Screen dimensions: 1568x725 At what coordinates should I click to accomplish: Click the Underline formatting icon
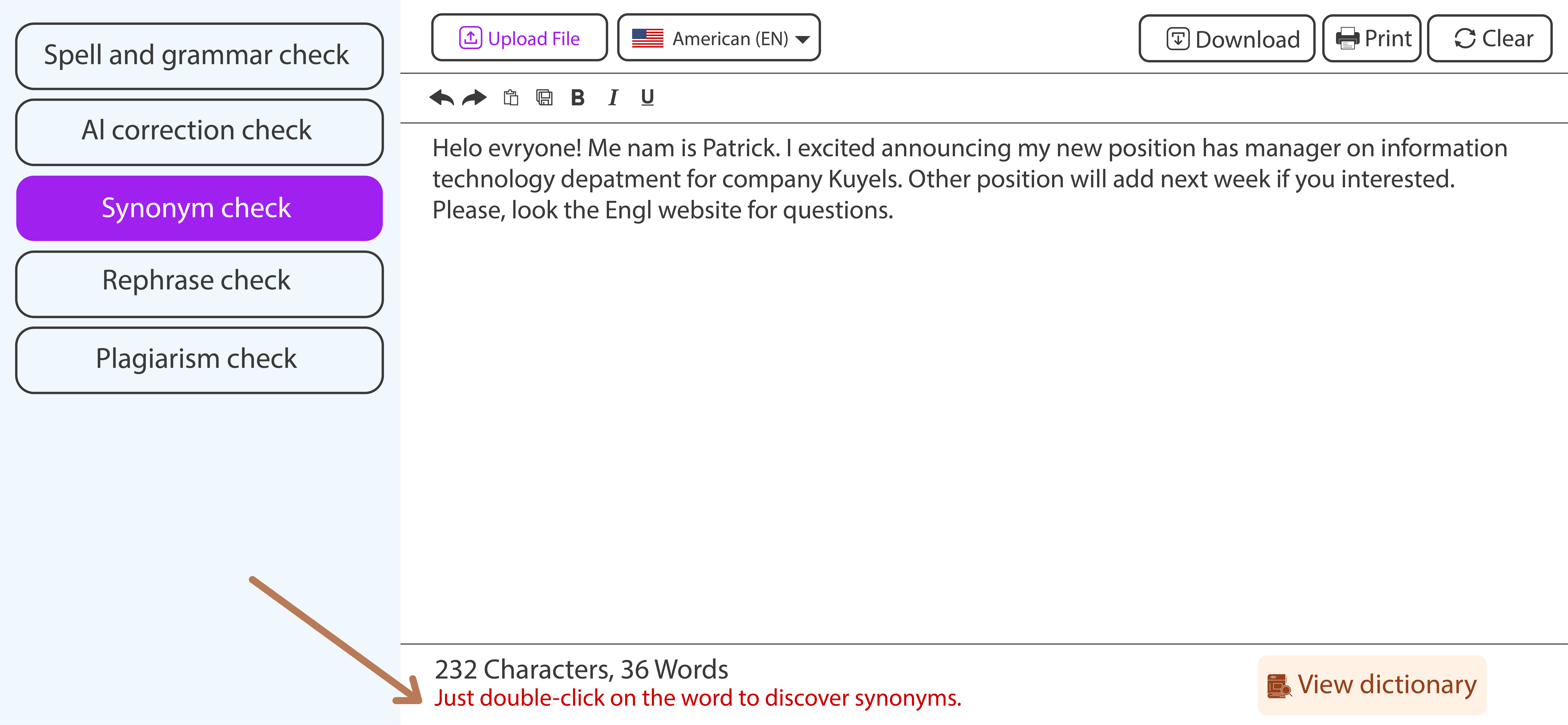point(648,97)
